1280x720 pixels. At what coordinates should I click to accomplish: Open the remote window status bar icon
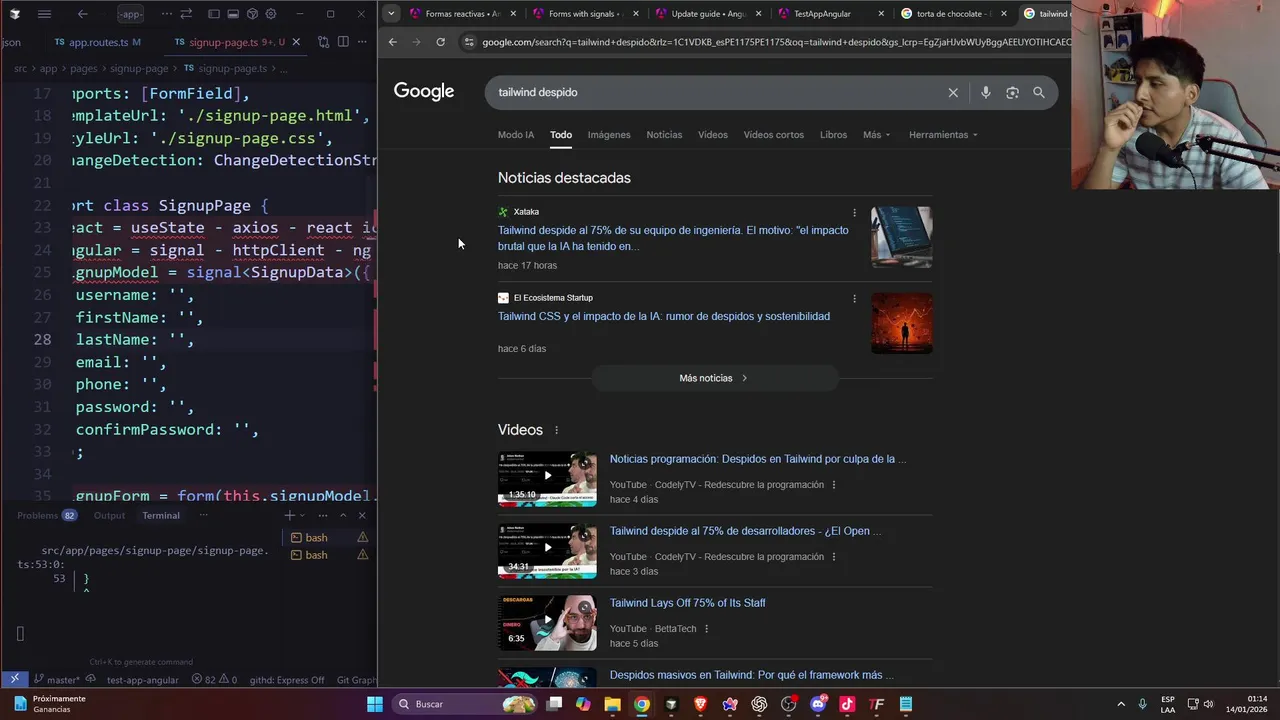pos(14,679)
